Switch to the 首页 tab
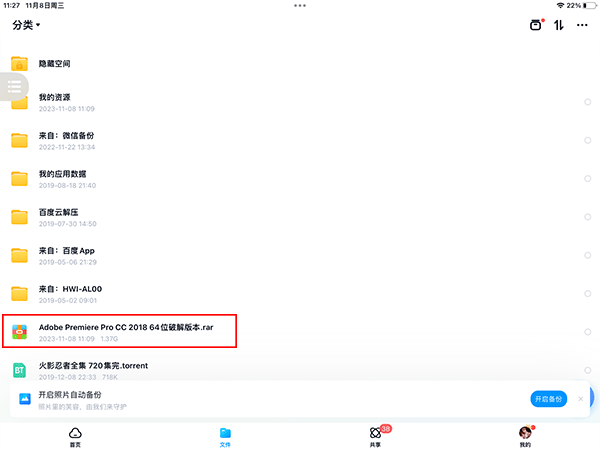Image resolution: width=600 pixels, height=450 pixels. pos(75,435)
